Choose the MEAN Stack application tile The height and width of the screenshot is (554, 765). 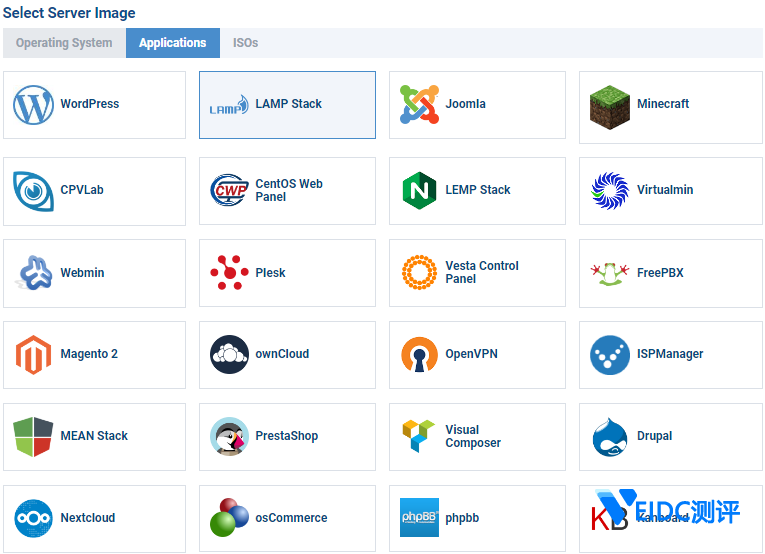94,437
